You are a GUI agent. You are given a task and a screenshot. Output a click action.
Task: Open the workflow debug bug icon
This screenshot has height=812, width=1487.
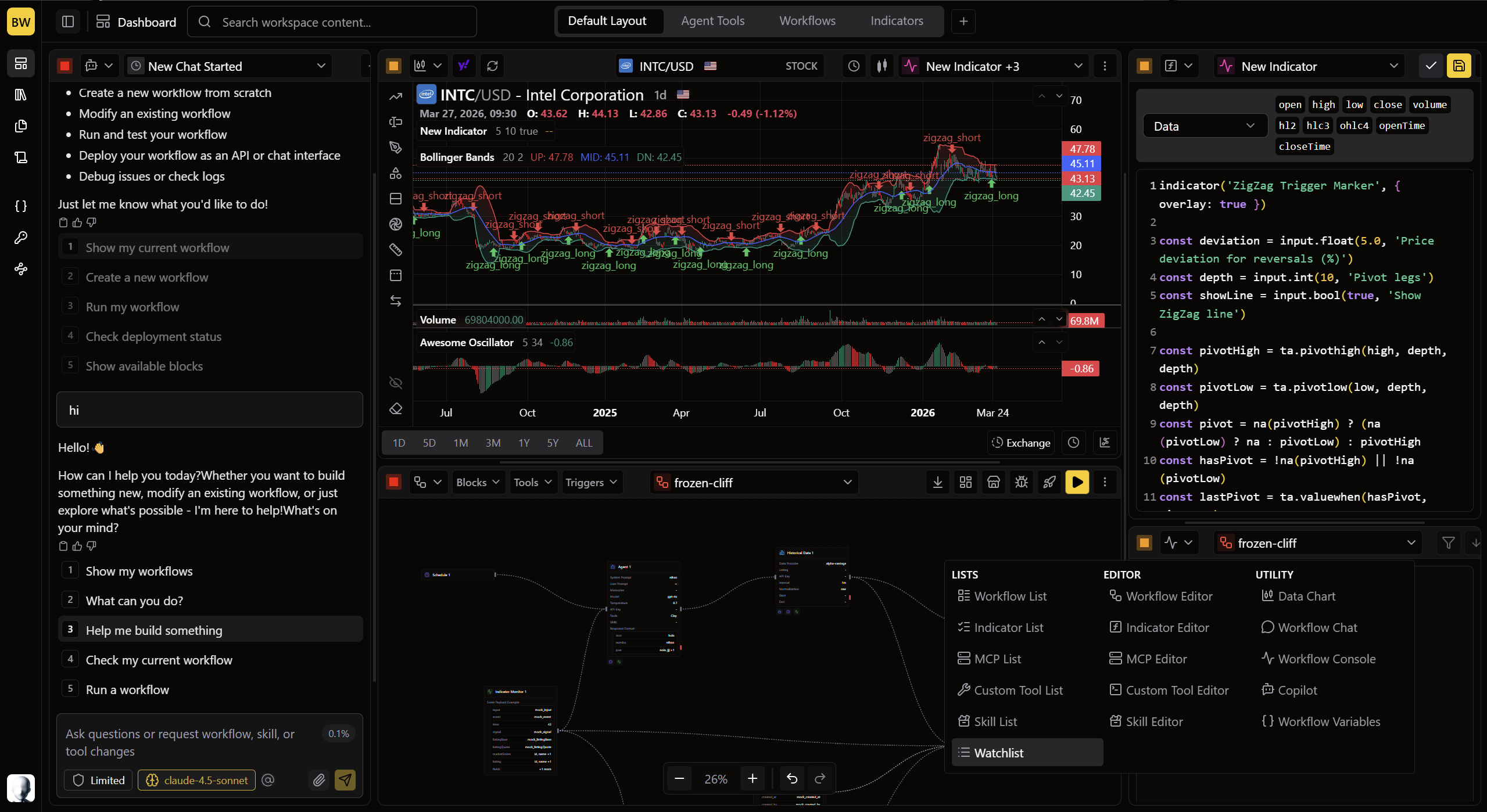[x=1022, y=482]
